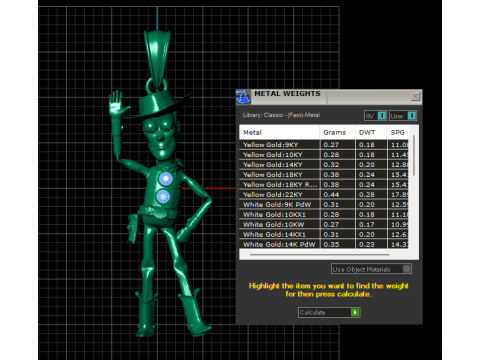
Task: Click the green Calculate arrow icon
Action: click(x=355, y=312)
